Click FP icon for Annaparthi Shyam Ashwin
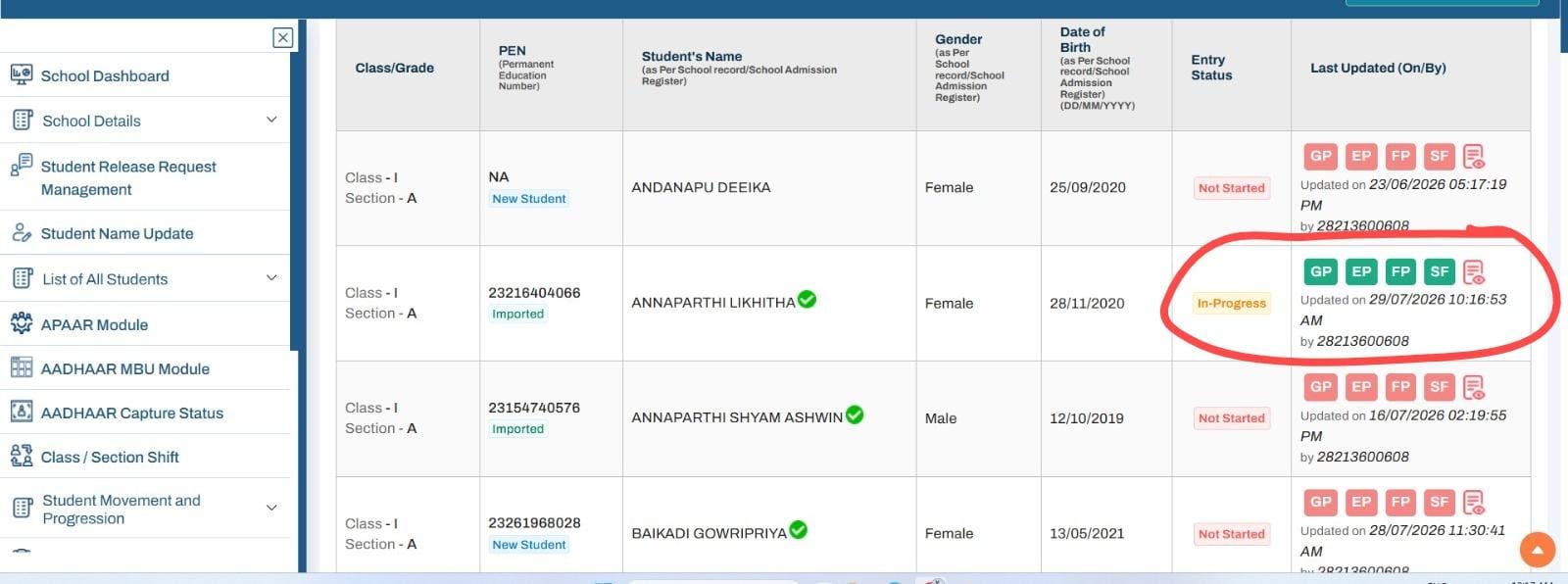Viewport: 1568px width, 584px height. click(1400, 387)
